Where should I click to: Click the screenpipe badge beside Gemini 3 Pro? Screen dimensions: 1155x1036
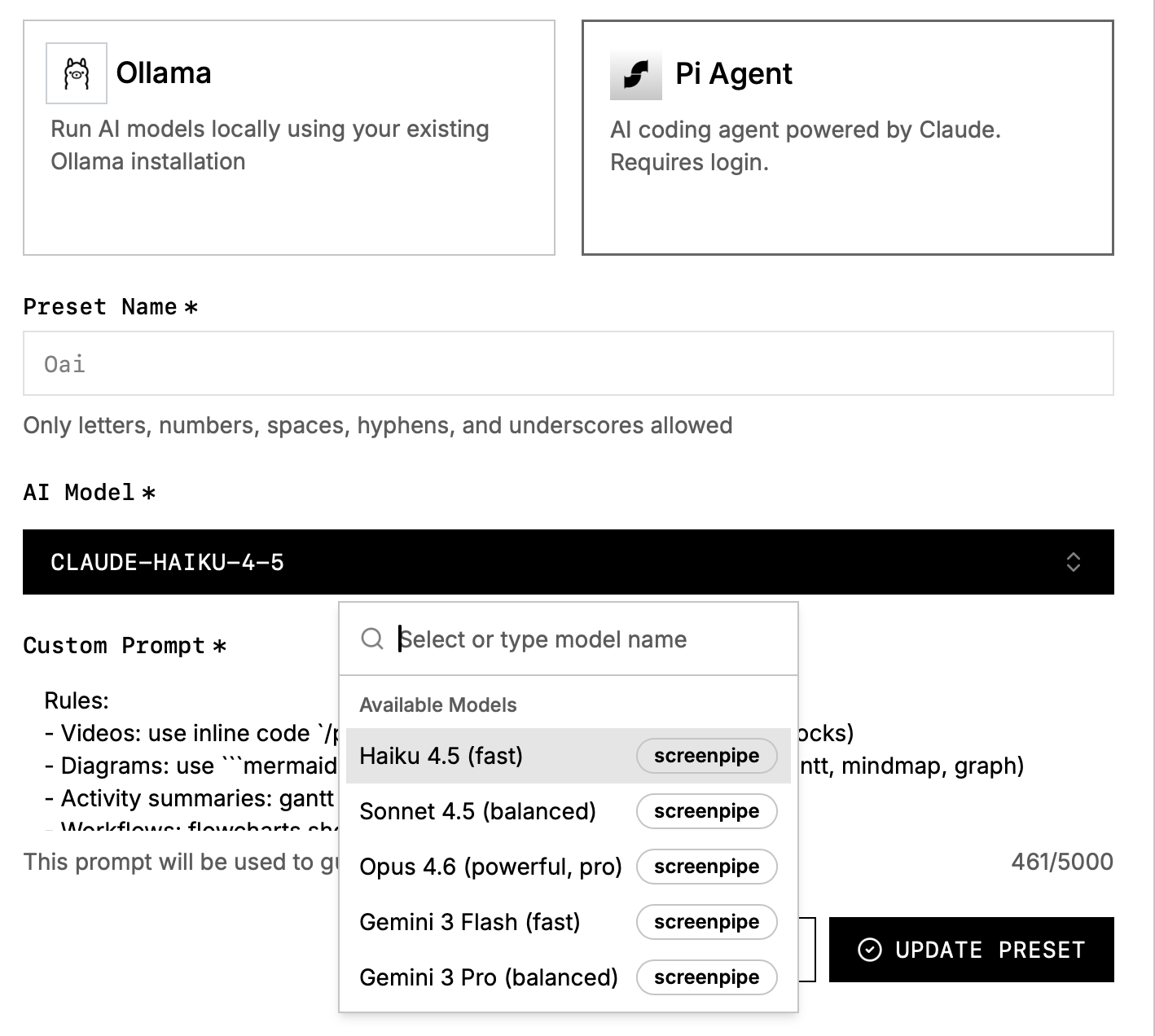coord(706,977)
